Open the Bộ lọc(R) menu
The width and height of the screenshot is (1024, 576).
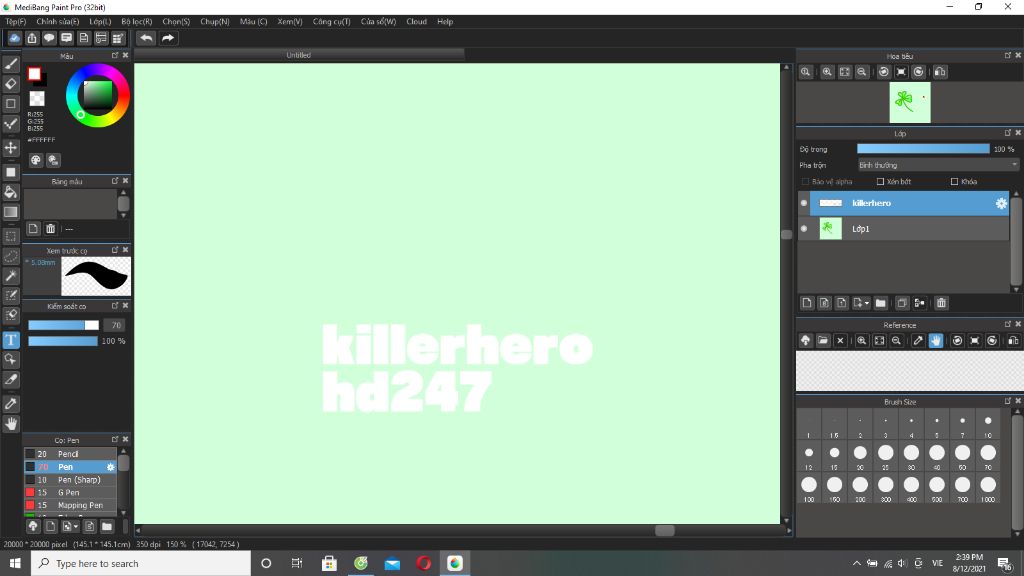(x=136, y=22)
